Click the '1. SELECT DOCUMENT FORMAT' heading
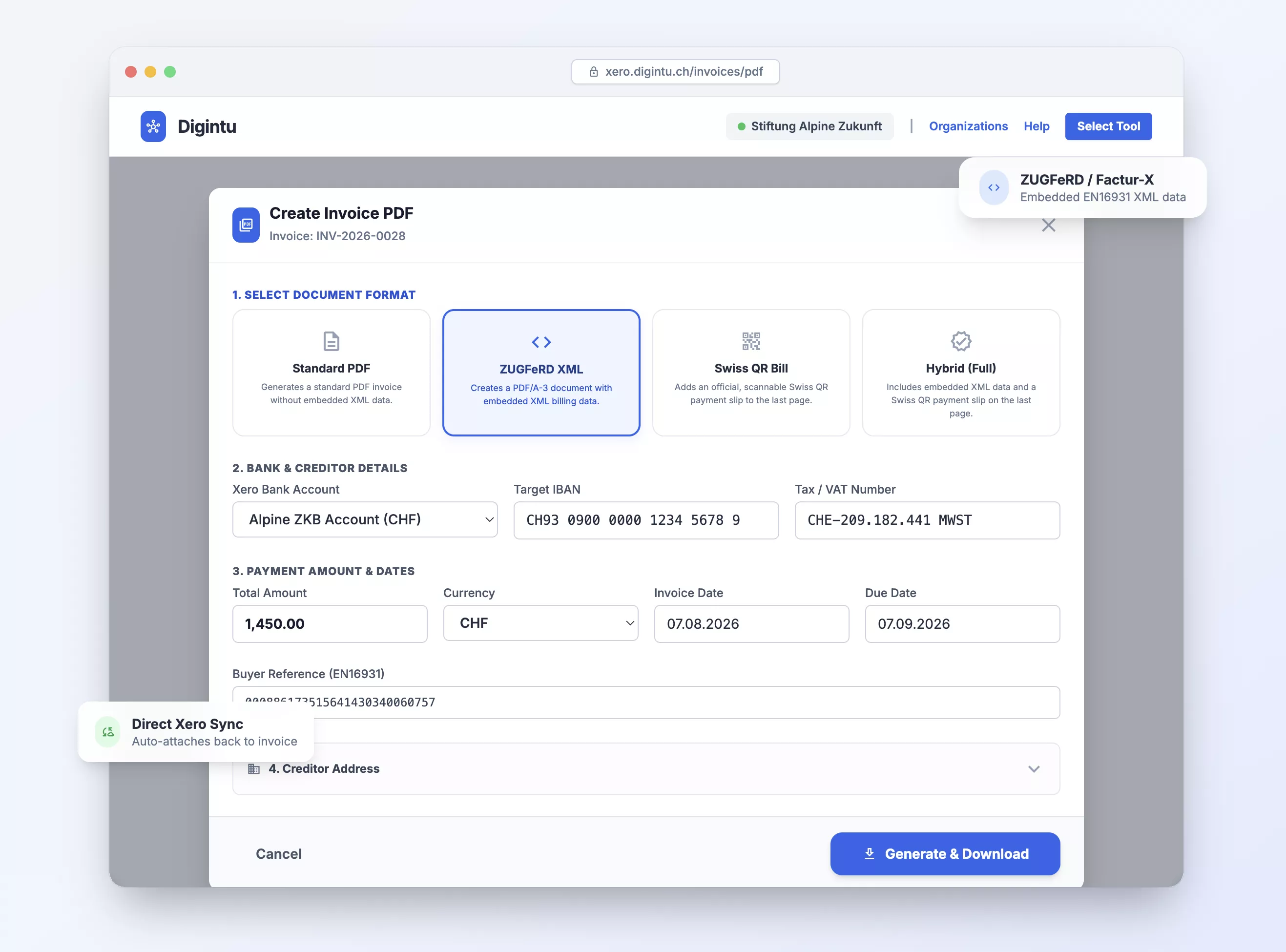This screenshot has height=952, width=1286. tap(324, 295)
